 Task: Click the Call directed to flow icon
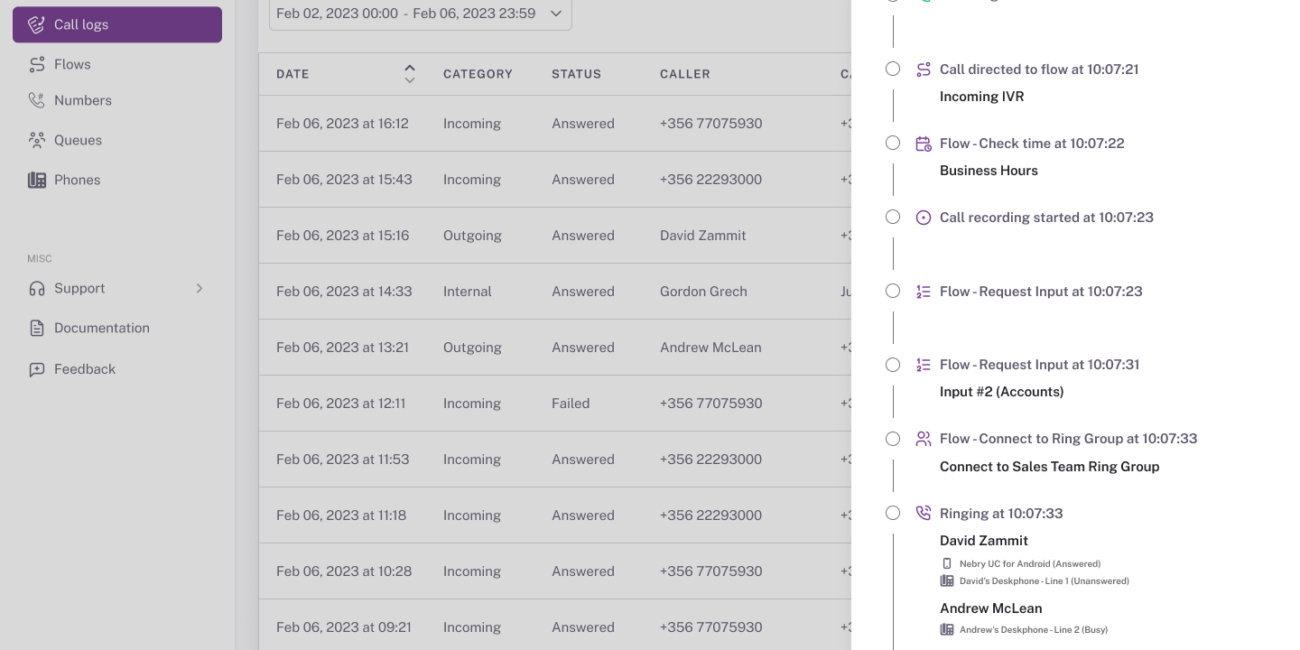(x=923, y=69)
